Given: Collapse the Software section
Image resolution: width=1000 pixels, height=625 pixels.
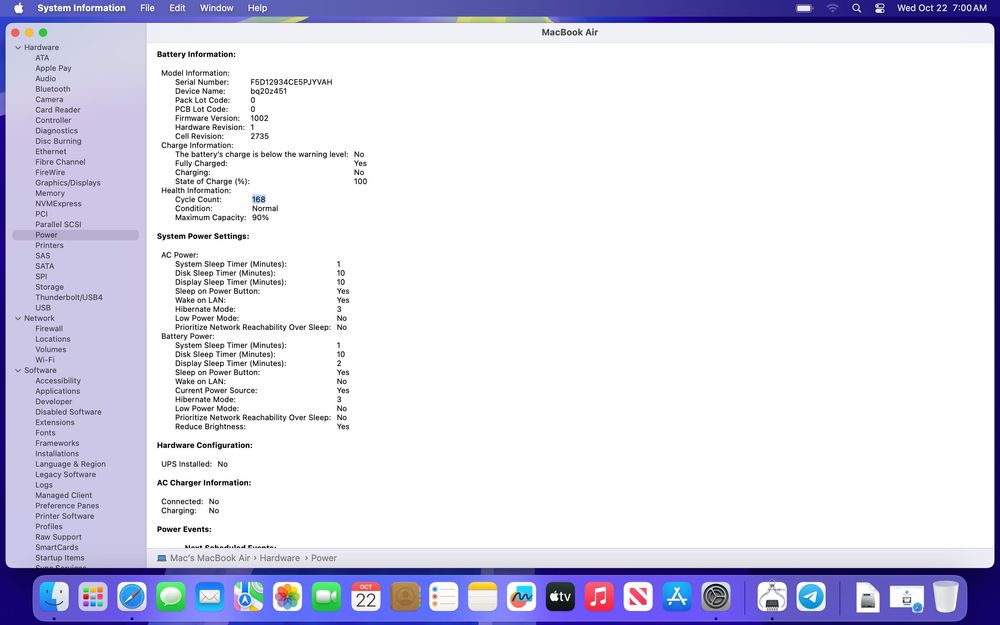Looking at the screenshot, I should click(x=18, y=371).
